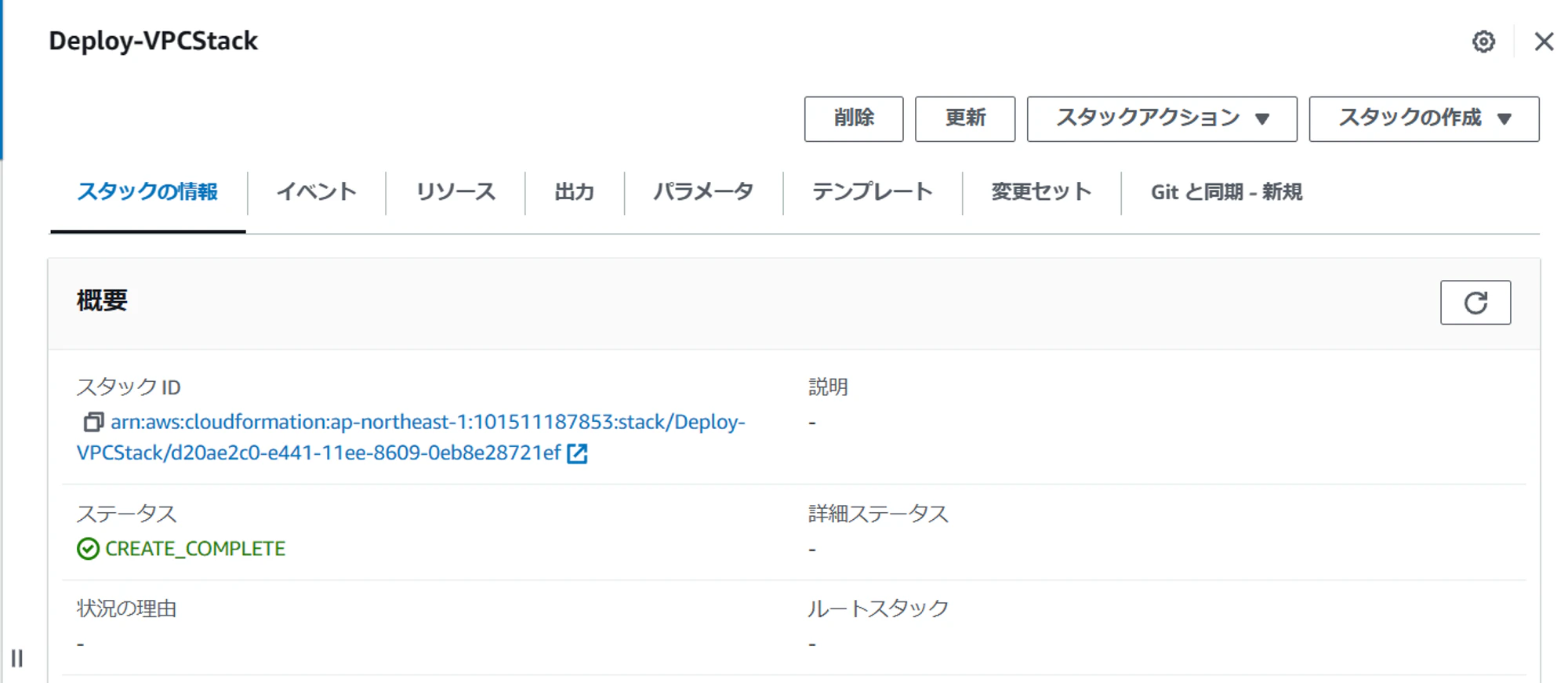
Task: Select the スタックの情報 tab
Action: [x=147, y=192]
